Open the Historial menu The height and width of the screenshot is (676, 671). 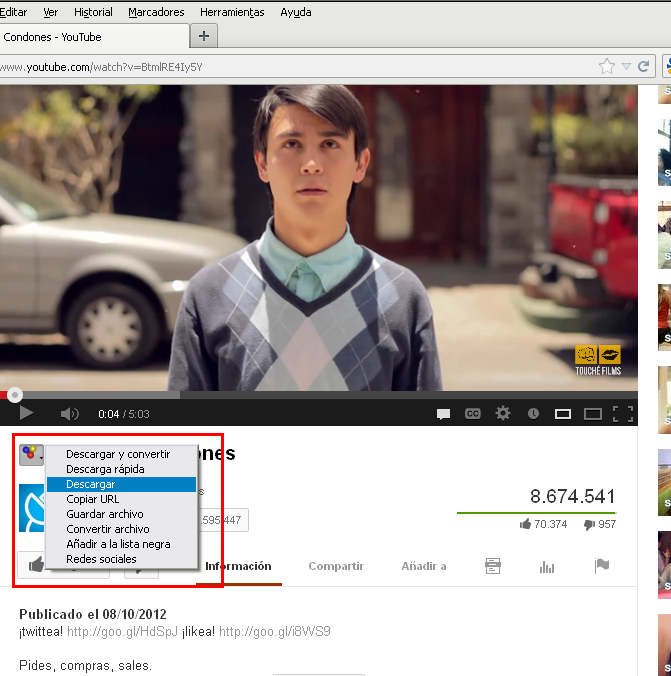pyautogui.click(x=93, y=12)
